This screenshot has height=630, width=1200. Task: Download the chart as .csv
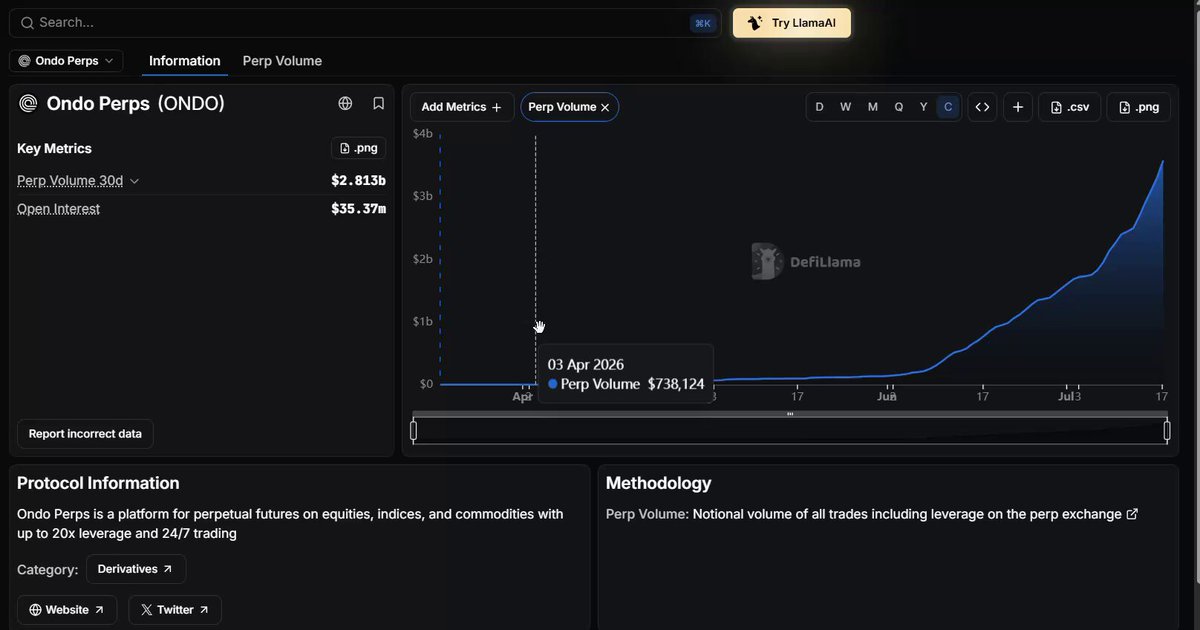(x=1070, y=107)
